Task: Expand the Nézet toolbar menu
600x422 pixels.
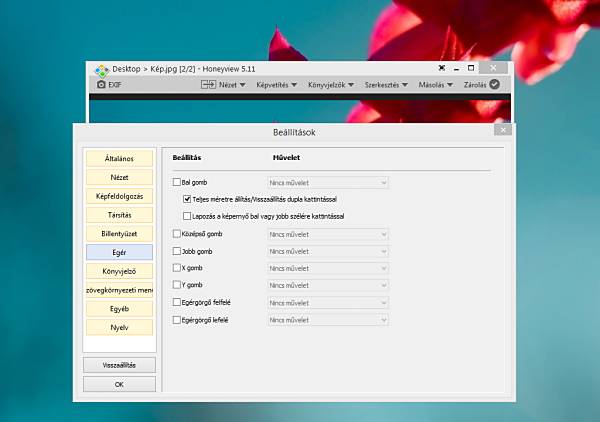Action: pyautogui.click(x=232, y=85)
